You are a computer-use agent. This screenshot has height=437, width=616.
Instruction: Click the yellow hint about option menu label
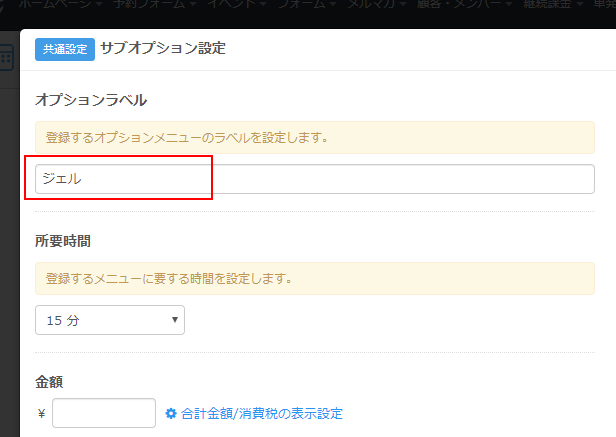[315, 137]
